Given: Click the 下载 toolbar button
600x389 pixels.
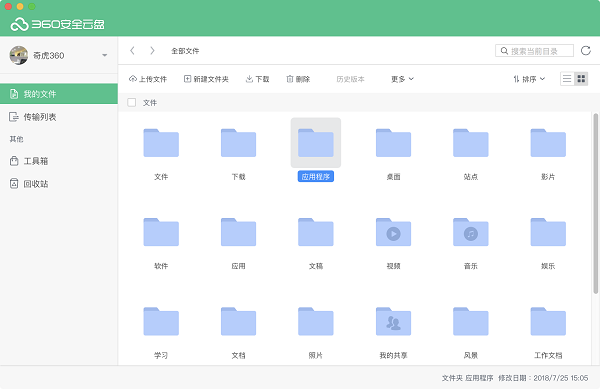Looking at the screenshot, I should tap(258, 79).
